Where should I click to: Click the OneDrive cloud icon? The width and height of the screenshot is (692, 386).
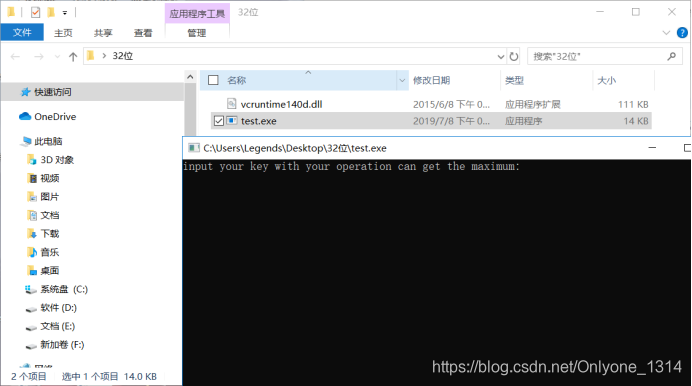coord(25,116)
